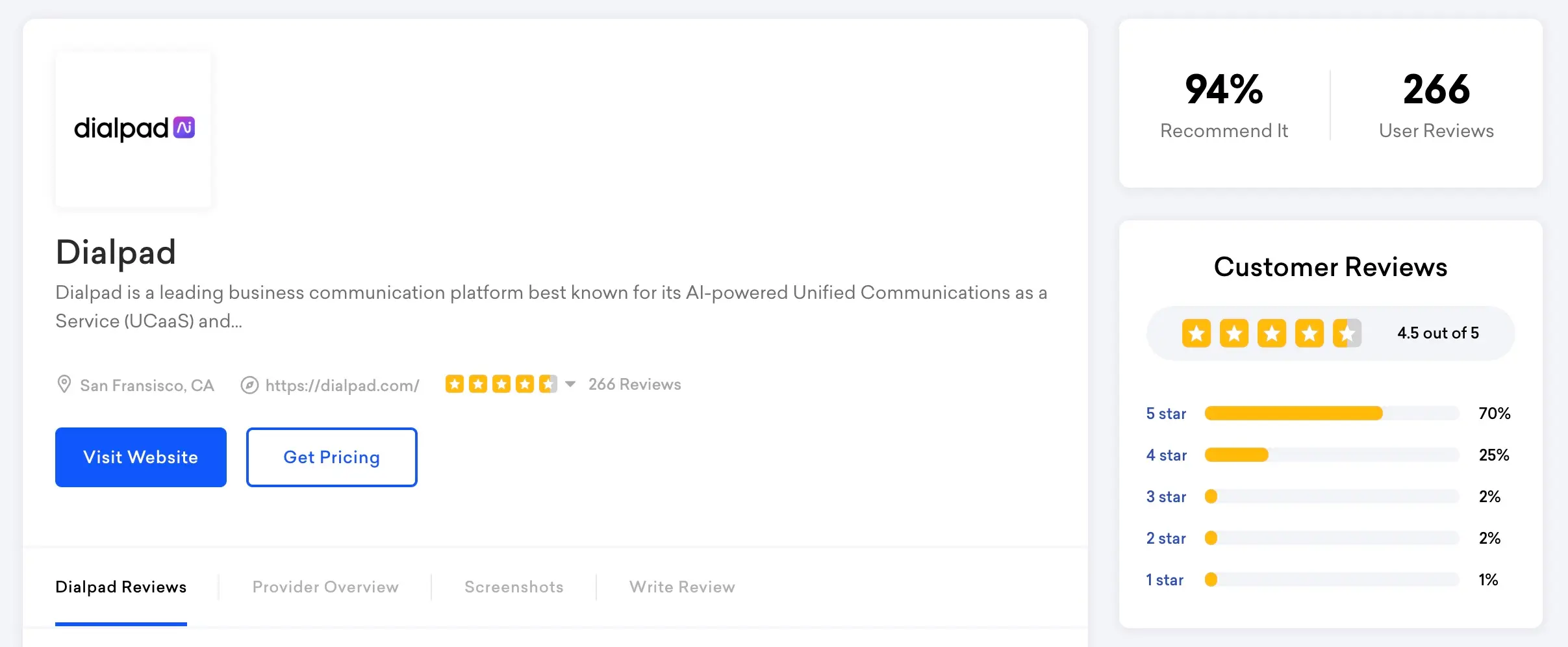Screen dimensions: 1568x647
Task: Click the Get Pricing button
Action: coord(331,457)
